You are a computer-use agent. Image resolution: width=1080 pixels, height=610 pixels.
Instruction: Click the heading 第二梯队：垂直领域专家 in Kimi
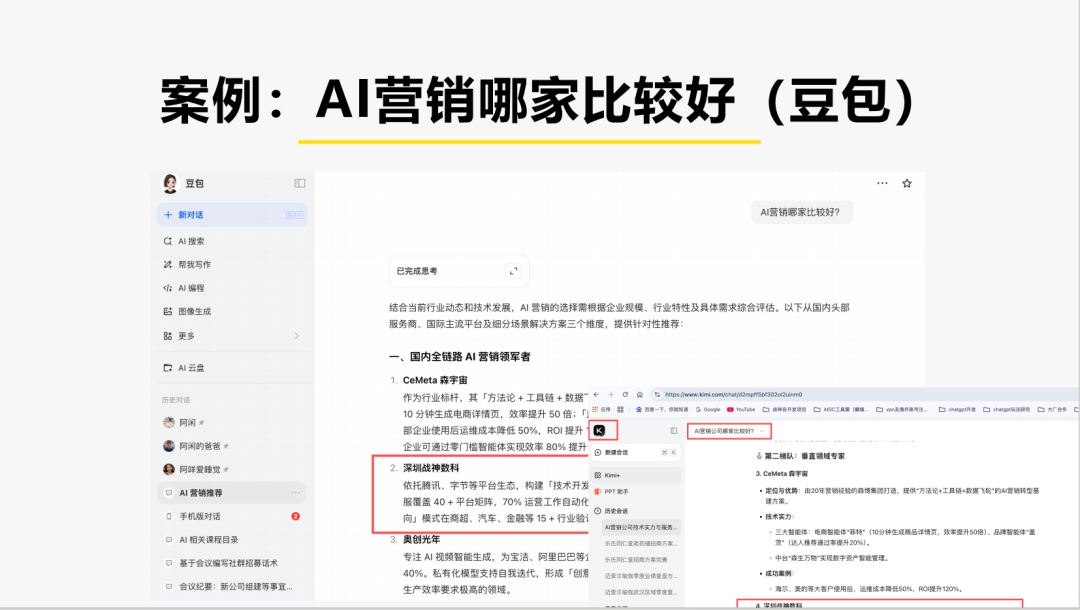(804, 456)
